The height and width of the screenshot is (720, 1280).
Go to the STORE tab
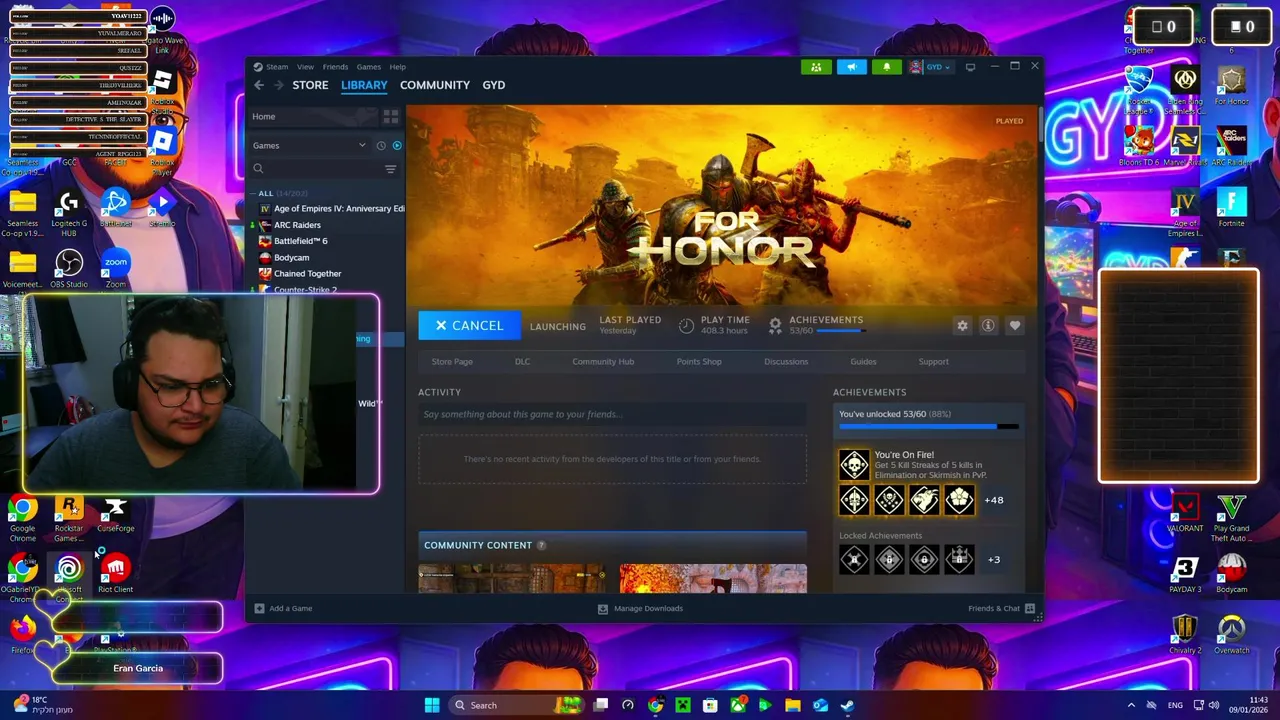310,85
